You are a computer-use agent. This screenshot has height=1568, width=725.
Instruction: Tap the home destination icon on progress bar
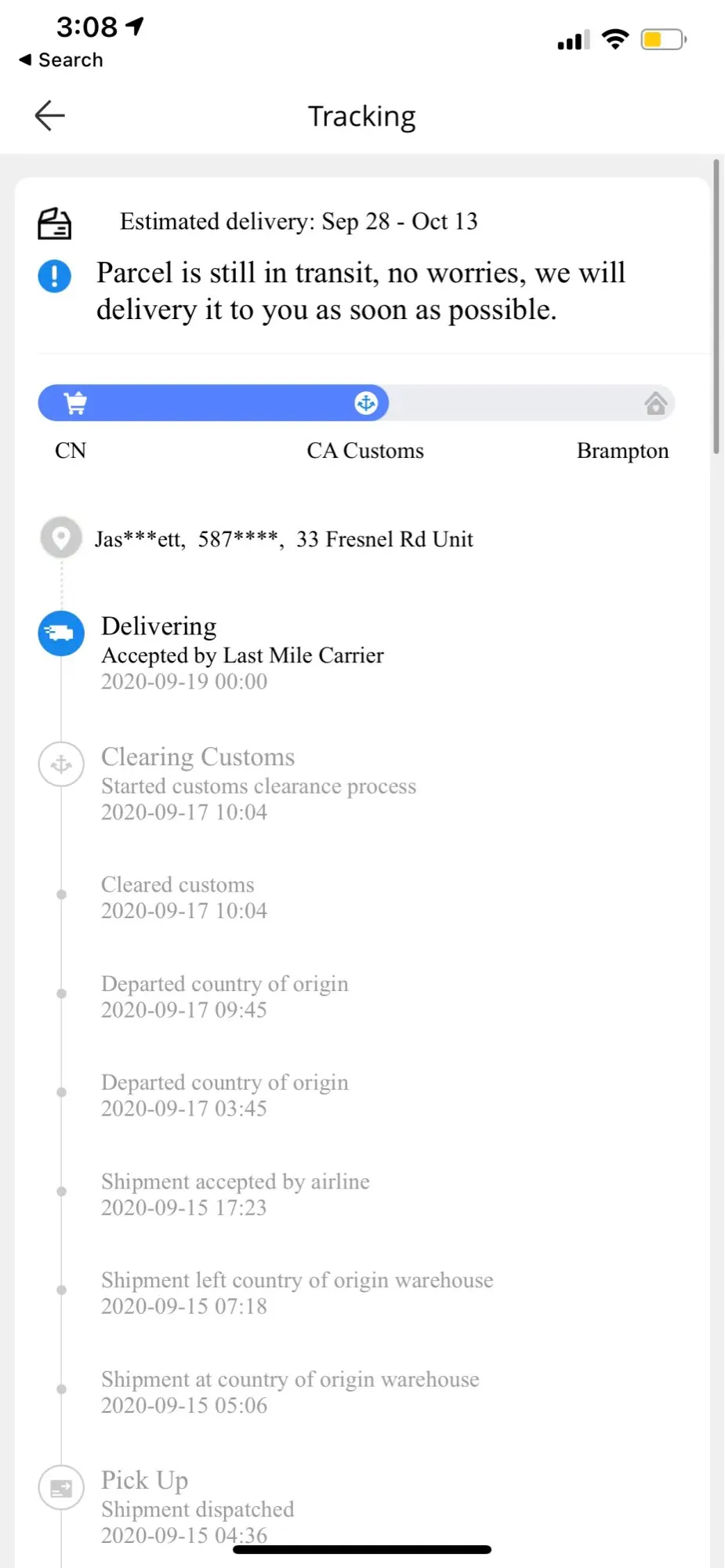pyautogui.click(x=655, y=403)
